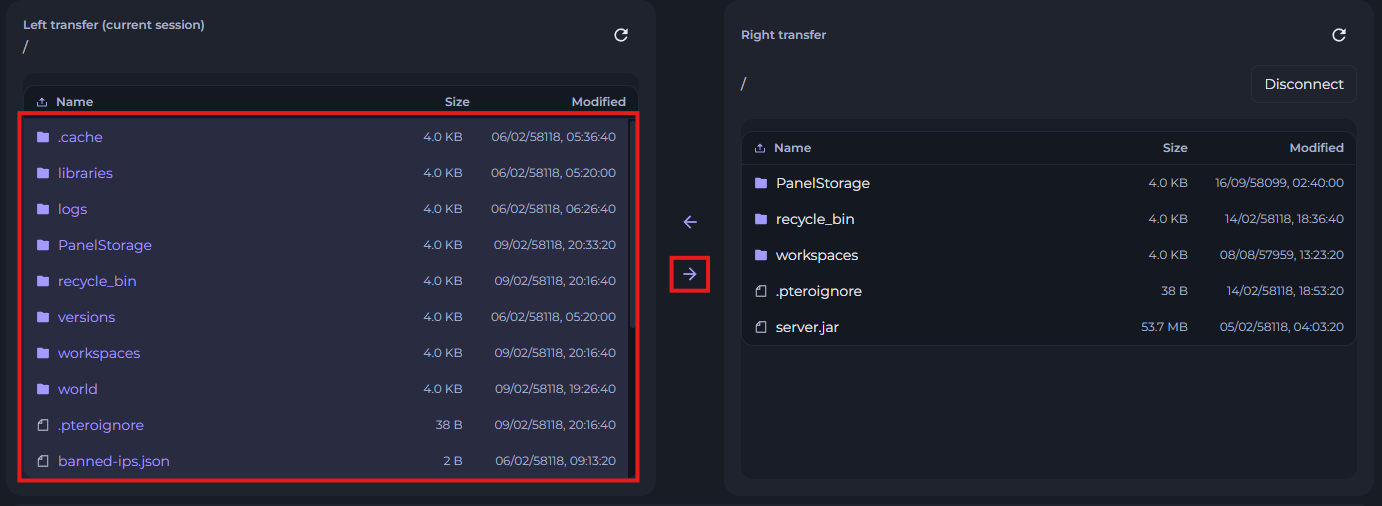Screen dimensions: 1382x506
Task: Refresh the left transfer file list
Action: [621, 35]
